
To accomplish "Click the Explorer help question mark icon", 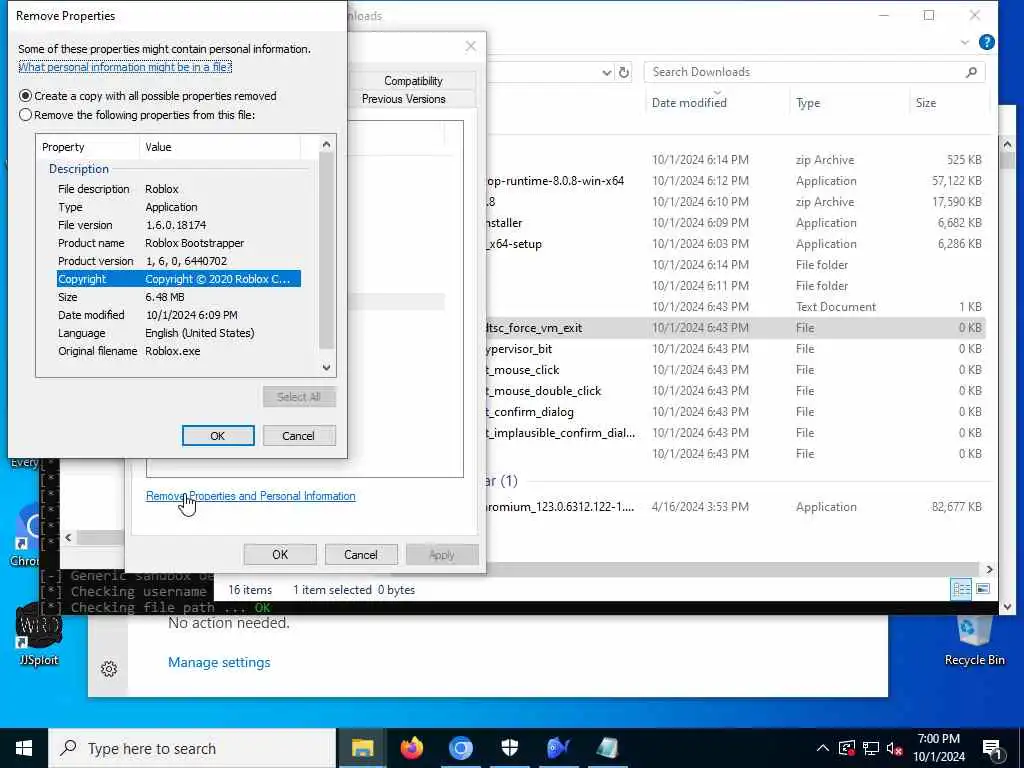I will [x=986, y=42].
